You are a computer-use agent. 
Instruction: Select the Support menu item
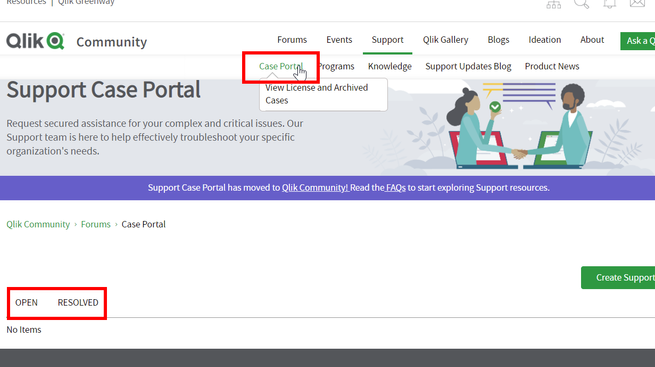click(388, 40)
